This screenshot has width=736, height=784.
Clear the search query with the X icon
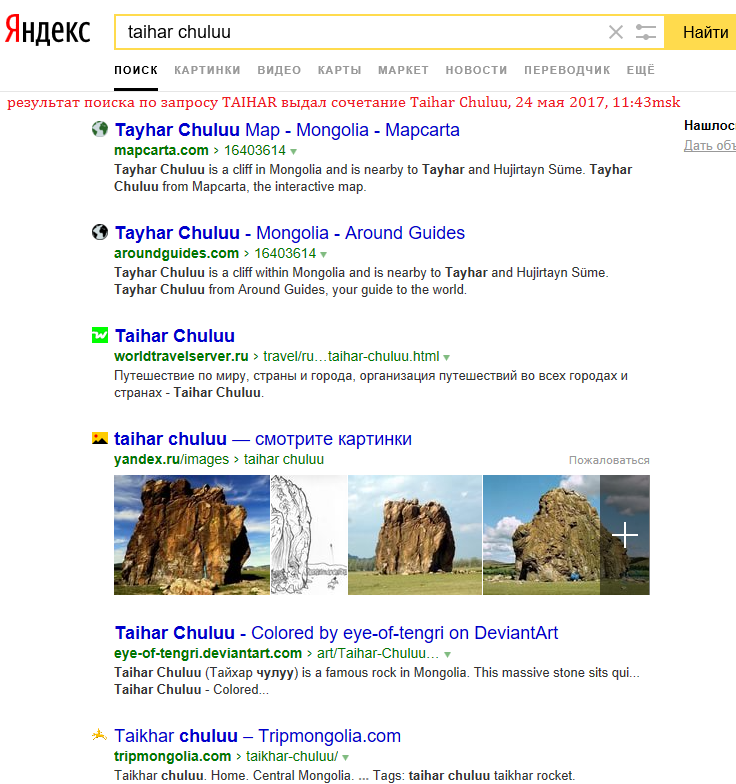(616, 32)
